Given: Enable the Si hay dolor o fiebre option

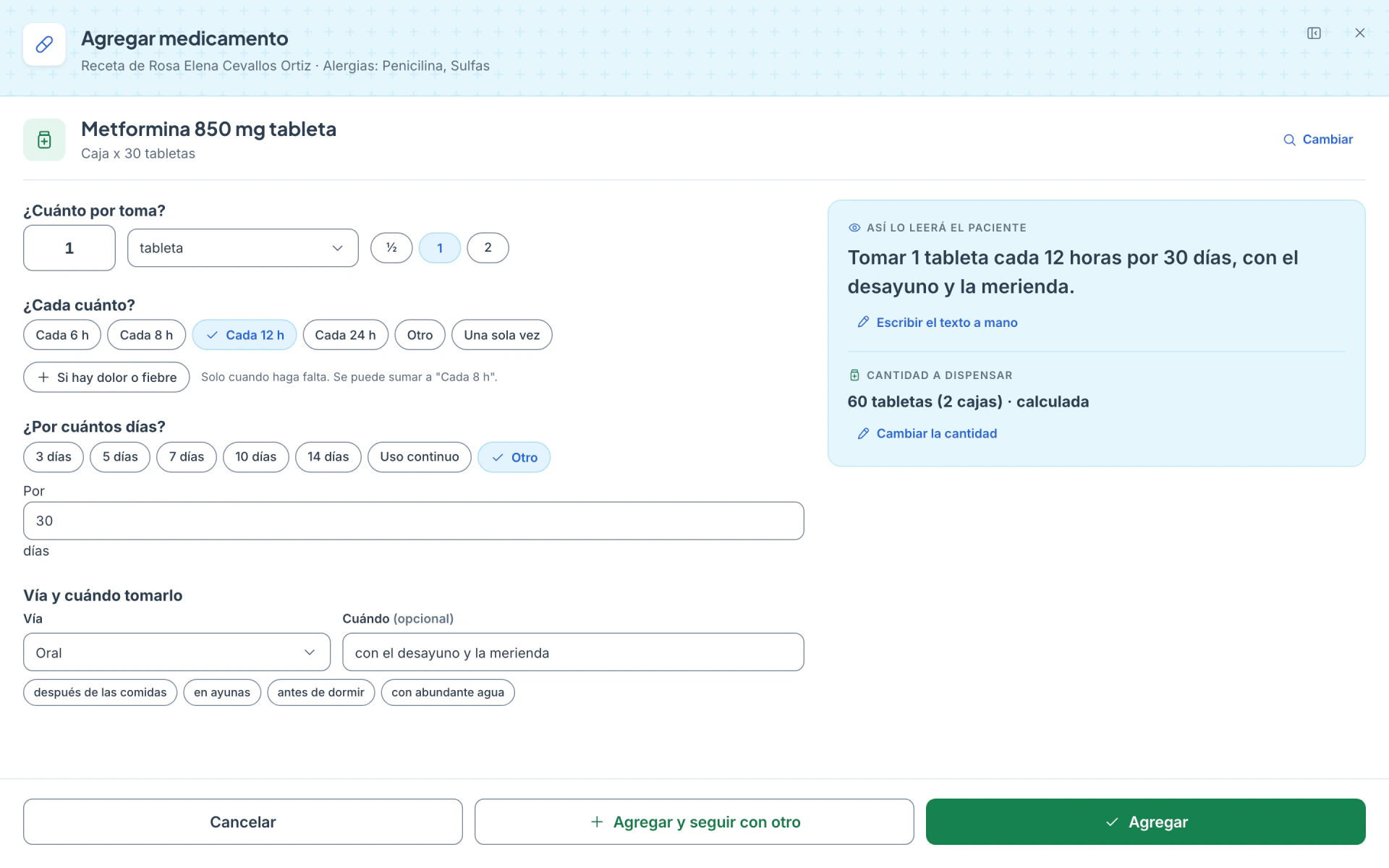Looking at the screenshot, I should click(106, 377).
